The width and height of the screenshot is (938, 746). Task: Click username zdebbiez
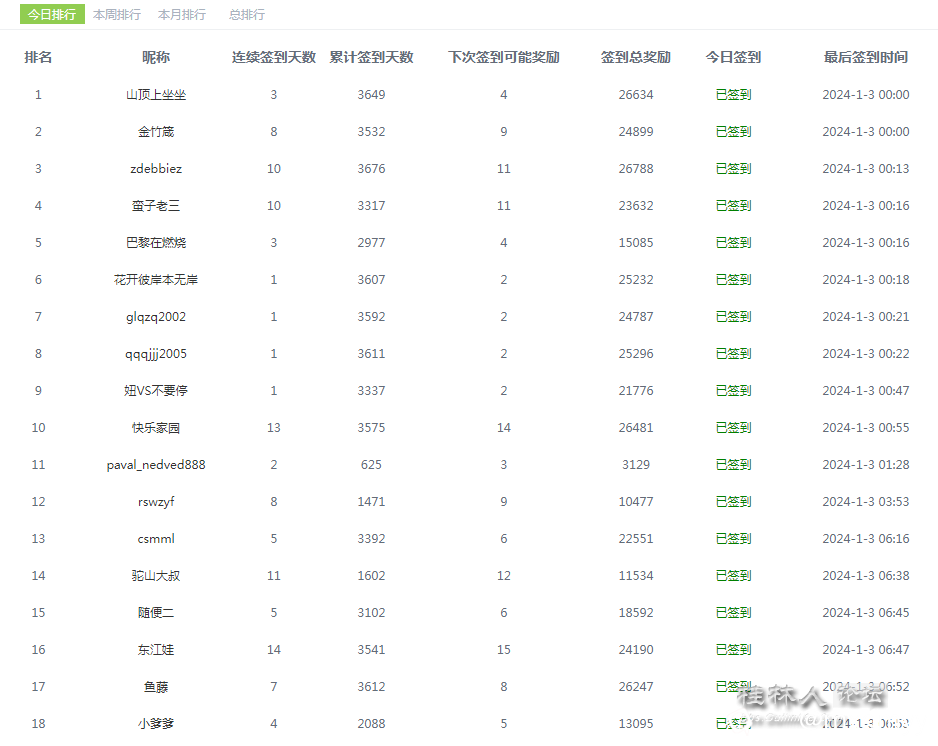click(155, 168)
